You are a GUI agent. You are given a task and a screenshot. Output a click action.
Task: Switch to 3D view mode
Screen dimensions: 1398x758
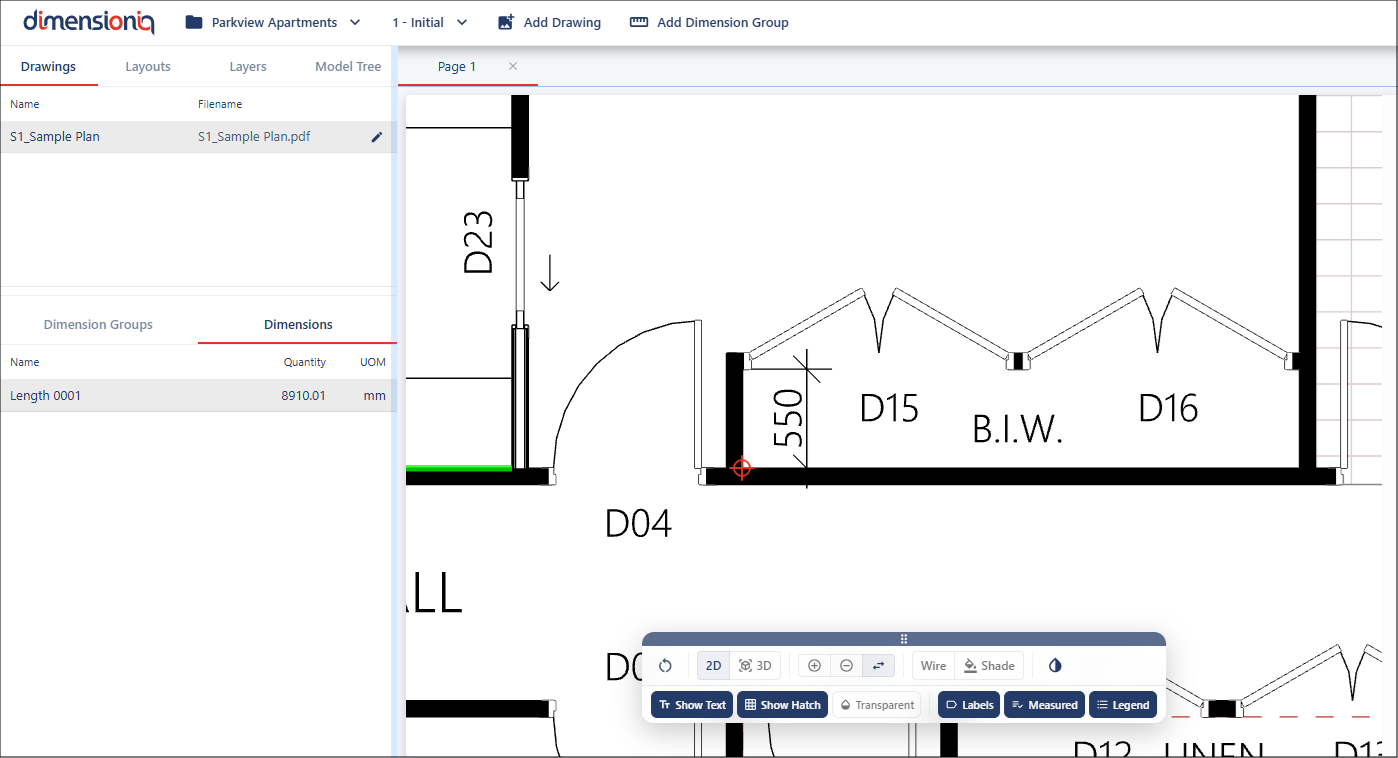coord(755,666)
